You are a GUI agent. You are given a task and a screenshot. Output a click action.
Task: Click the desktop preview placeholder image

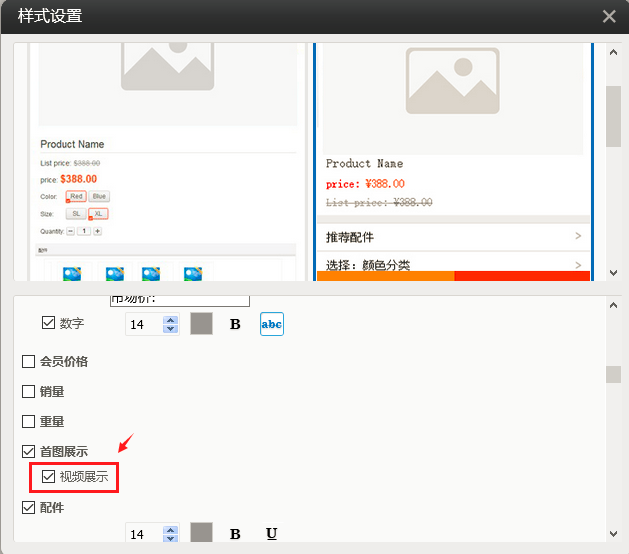tap(167, 72)
